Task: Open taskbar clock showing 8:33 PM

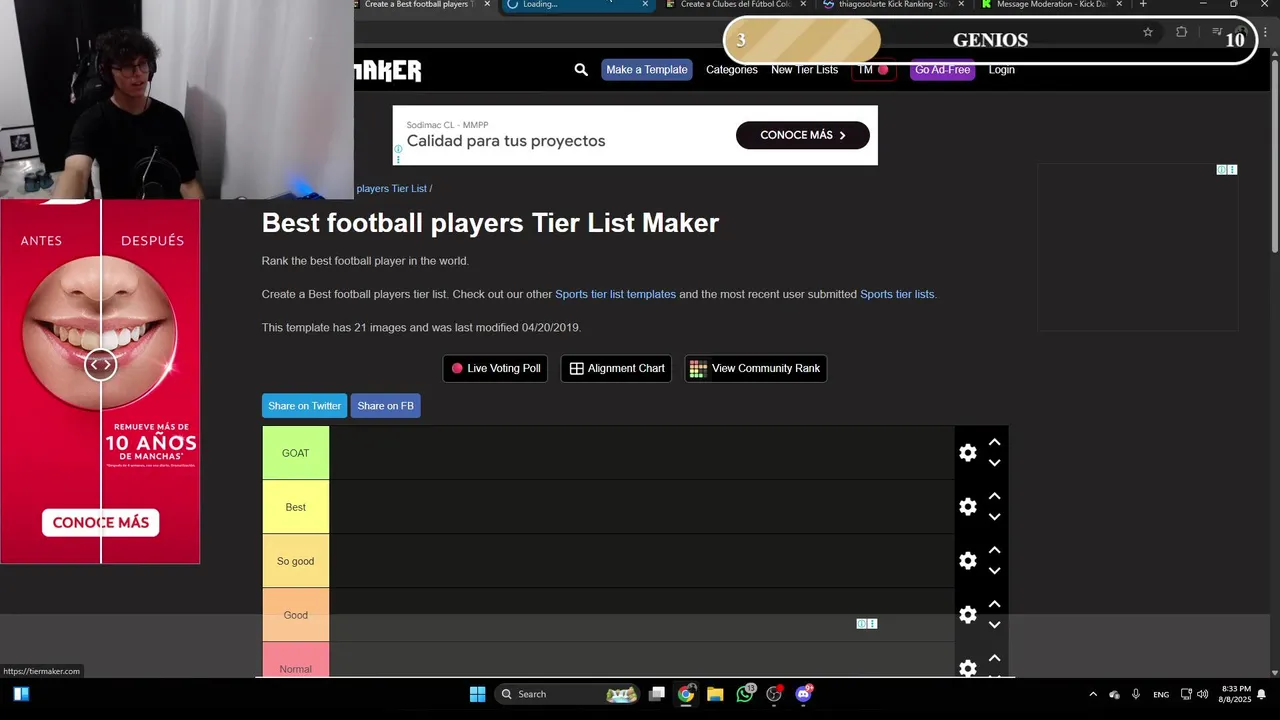Action: 1236,694
